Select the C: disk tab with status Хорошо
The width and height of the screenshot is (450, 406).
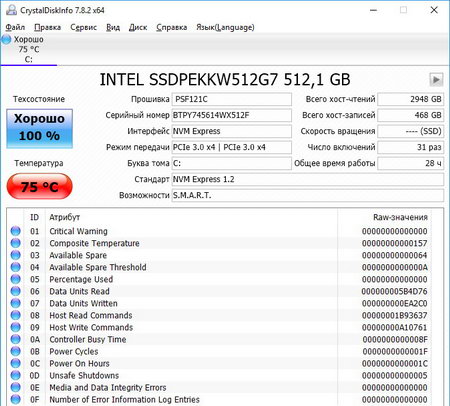(29, 49)
